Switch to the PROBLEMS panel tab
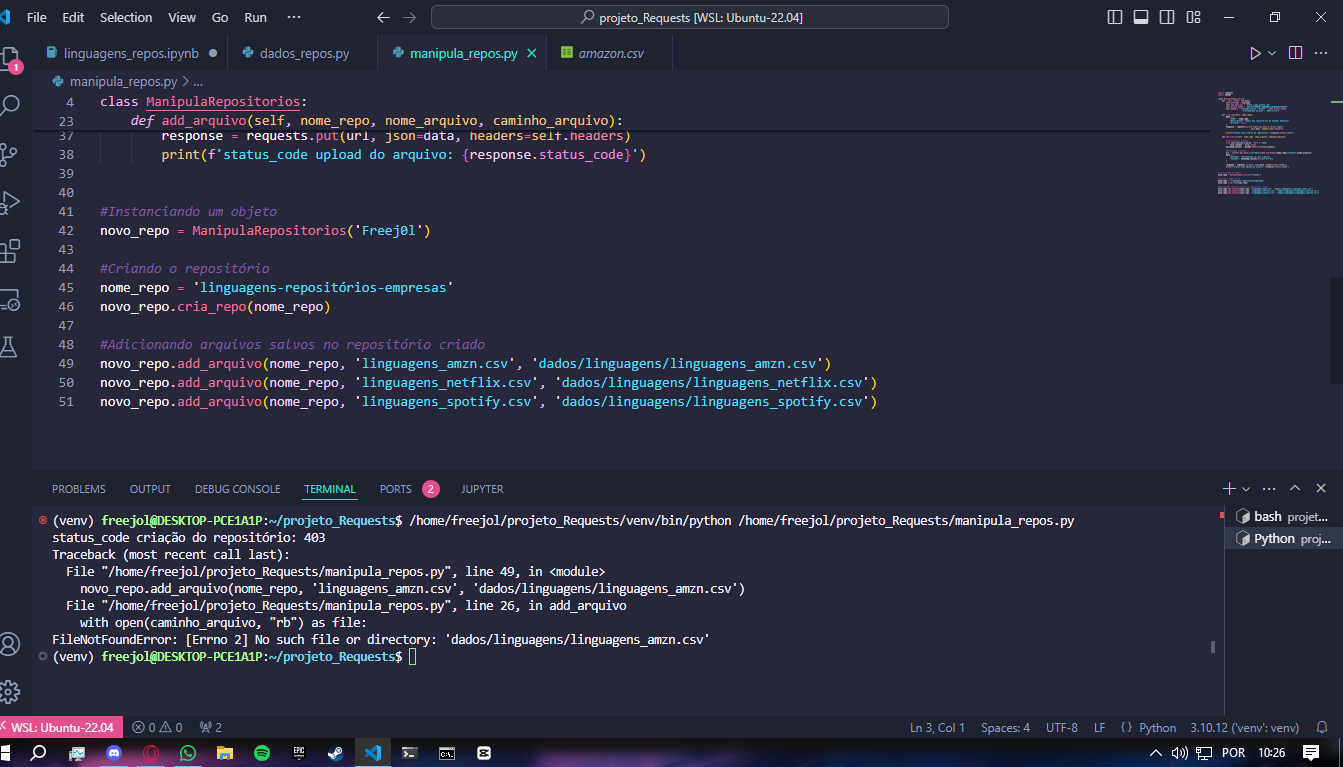1343x767 pixels. (79, 489)
